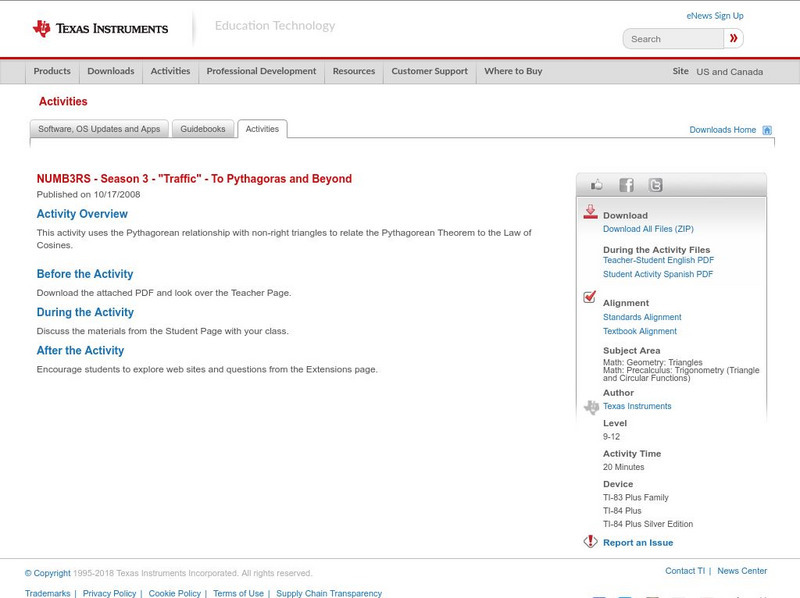The width and height of the screenshot is (800, 598).
Task: Click the Alignment checkmark icon
Action: pos(590,297)
